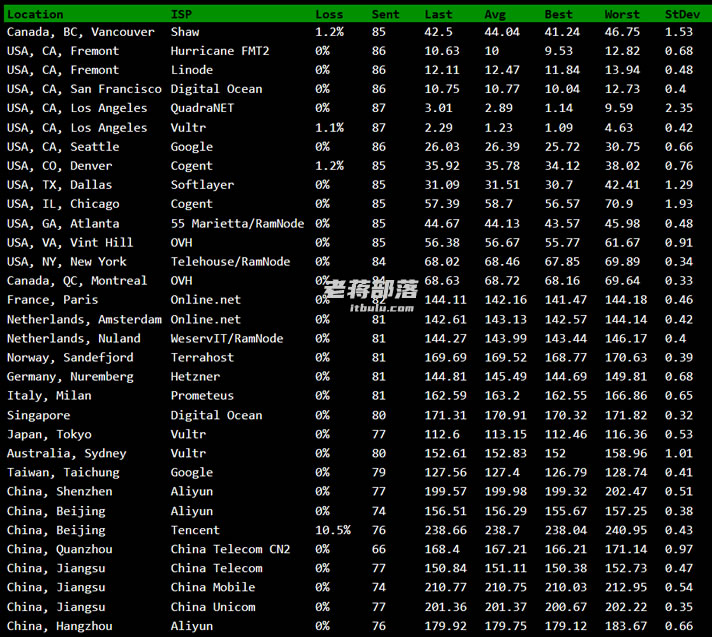Click the QuadraNET ISP entry
Image resolution: width=712 pixels, height=637 pixels.
click(x=202, y=108)
